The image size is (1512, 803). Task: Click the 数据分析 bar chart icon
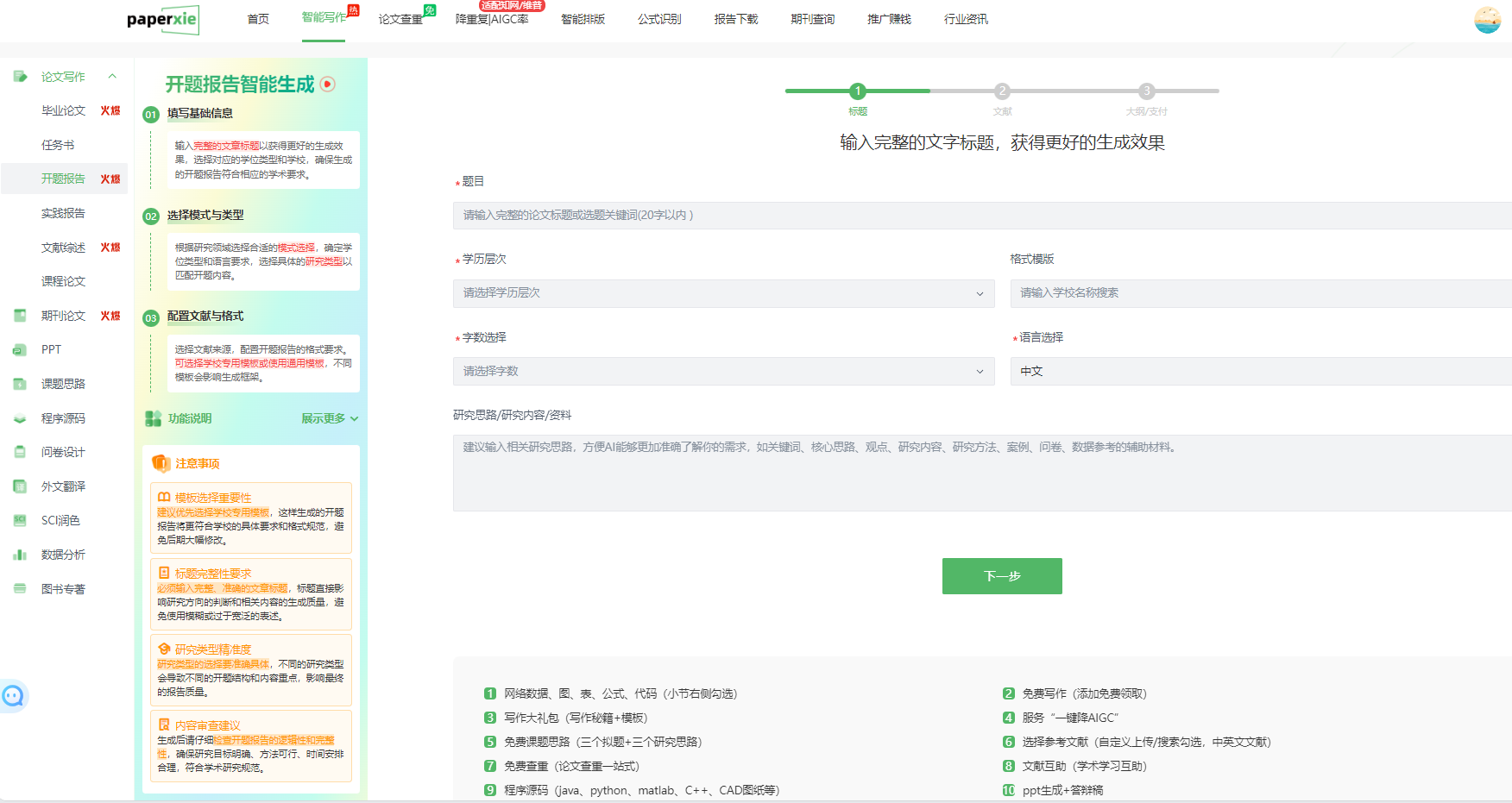(20, 555)
